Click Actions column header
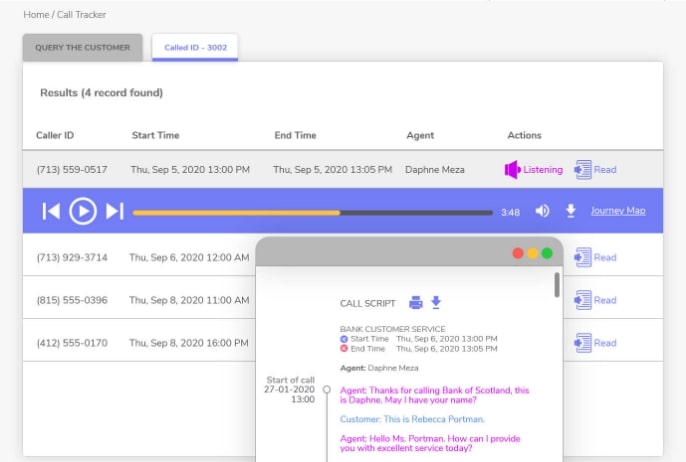686x462 pixels. [524, 135]
